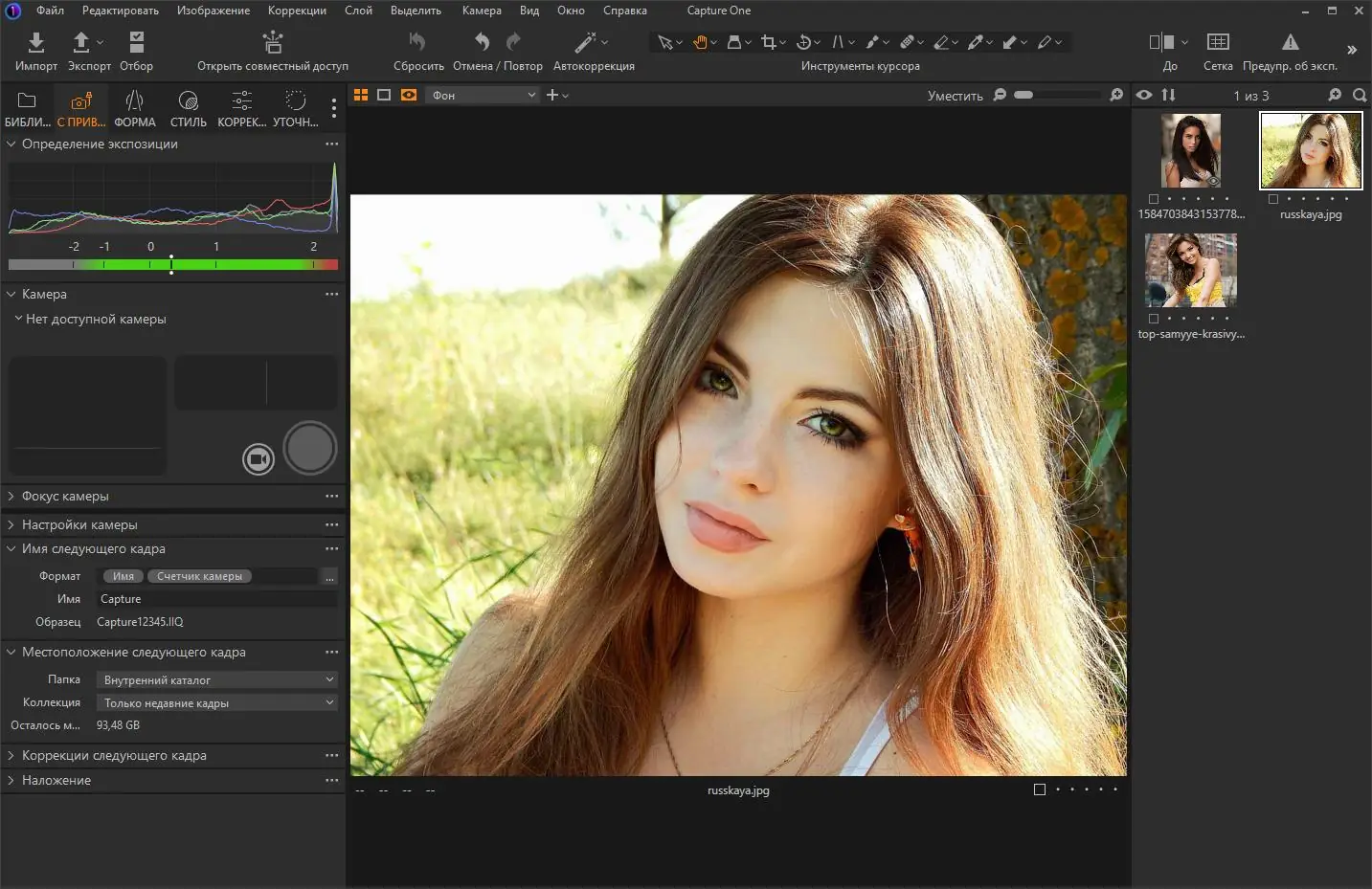Show the Grid (Сетка) overlay
Screen dimensions: 1372x889
pos(1217,42)
